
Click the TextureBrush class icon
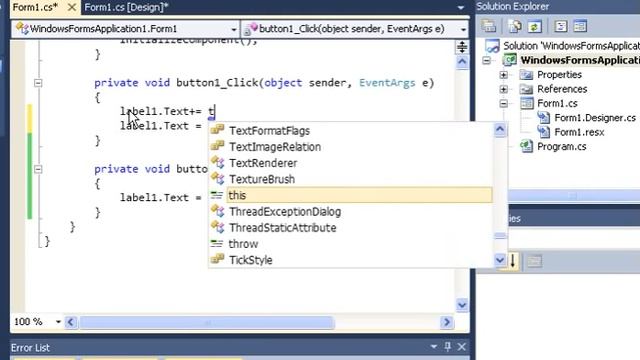pyautogui.click(x=217, y=178)
